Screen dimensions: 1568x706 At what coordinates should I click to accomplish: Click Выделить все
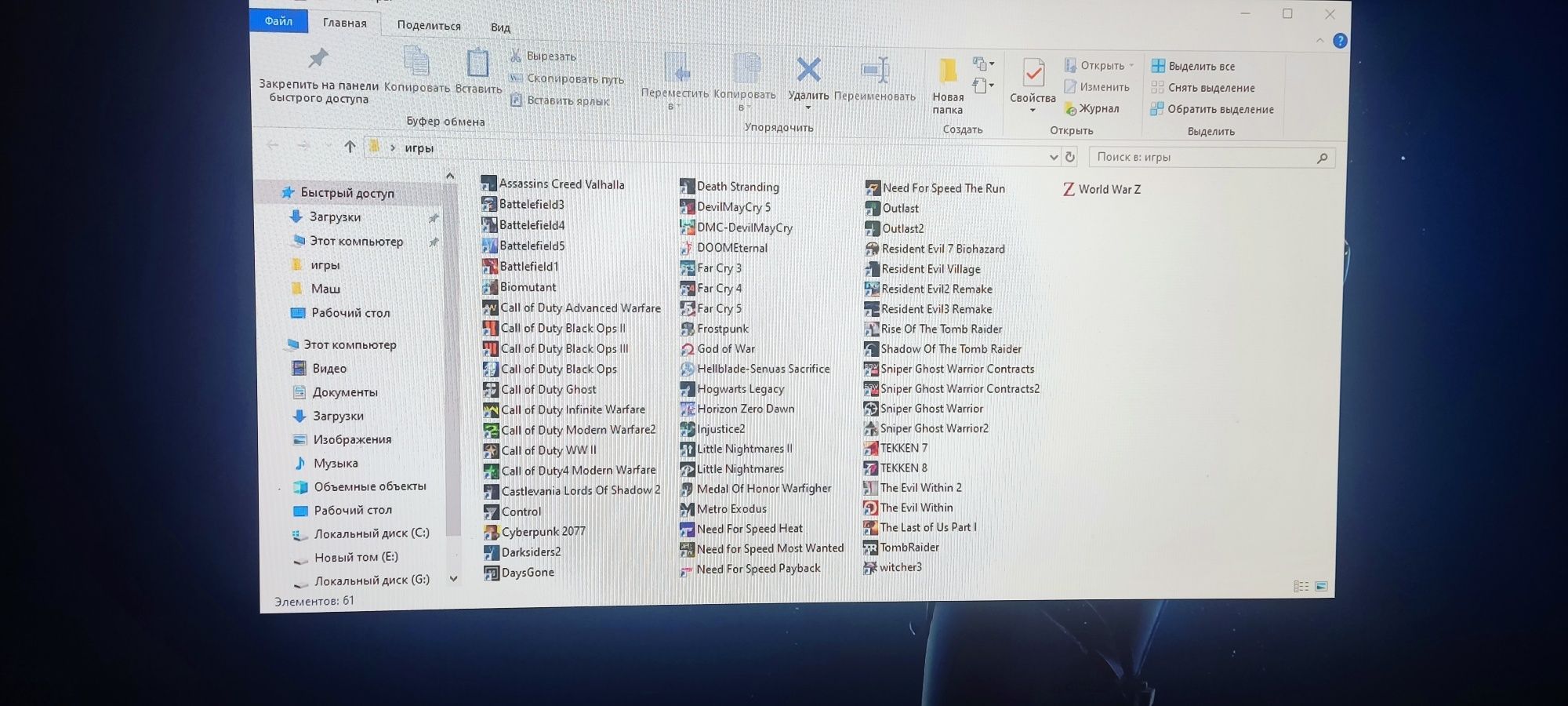coord(1193,66)
